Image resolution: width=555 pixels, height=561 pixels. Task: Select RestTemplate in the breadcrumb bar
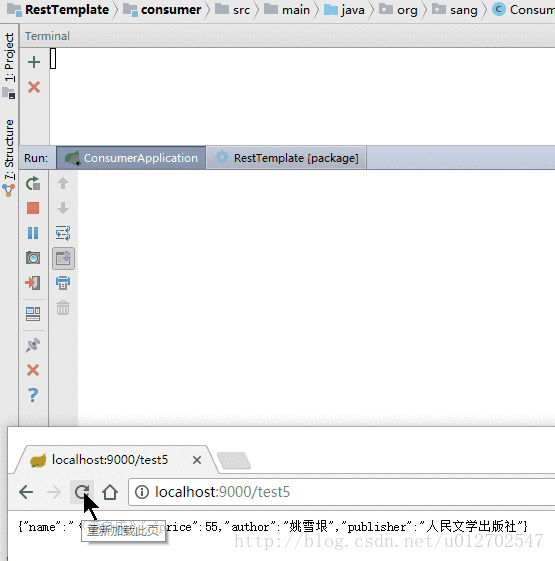(58, 10)
